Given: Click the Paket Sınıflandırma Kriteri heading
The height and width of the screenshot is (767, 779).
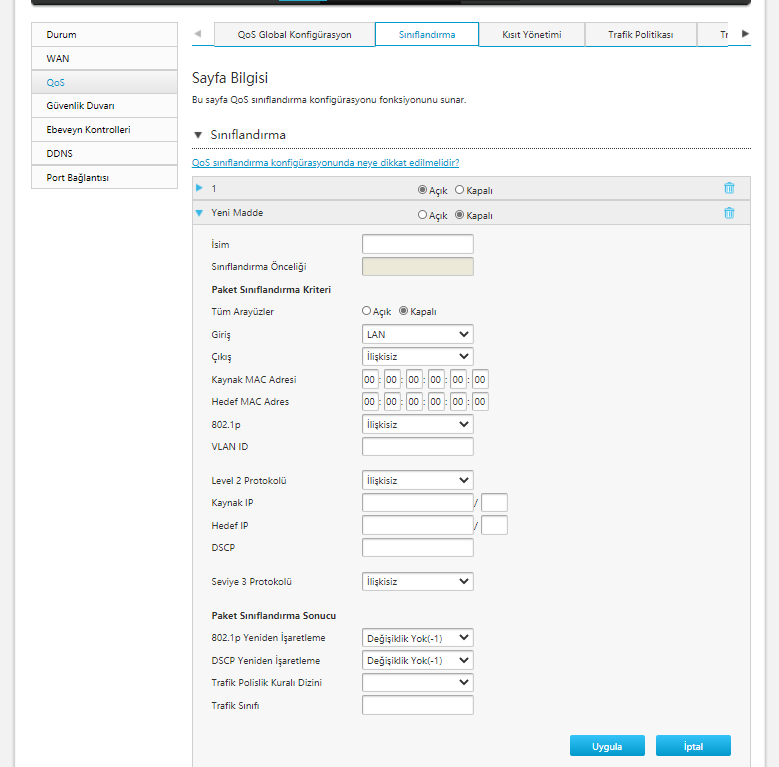Looking at the screenshot, I should click(271, 290).
